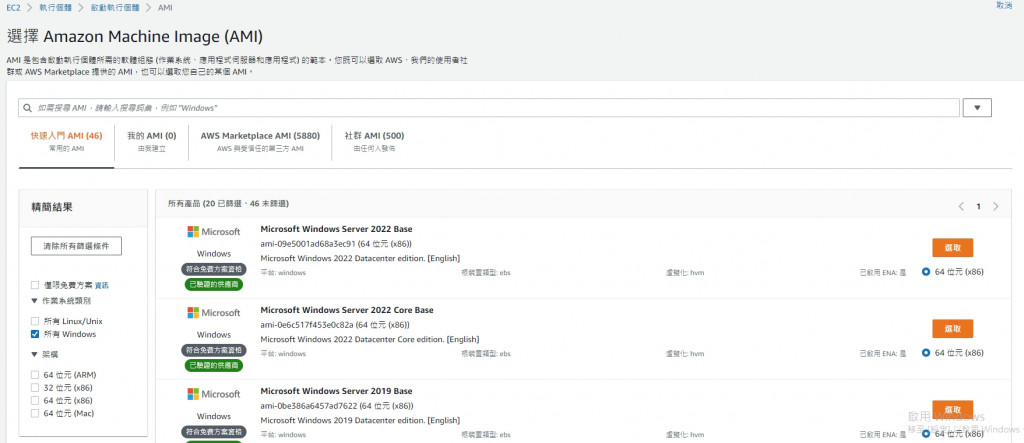
Task: Go to previous results page arrow
Action: [x=961, y=206]
